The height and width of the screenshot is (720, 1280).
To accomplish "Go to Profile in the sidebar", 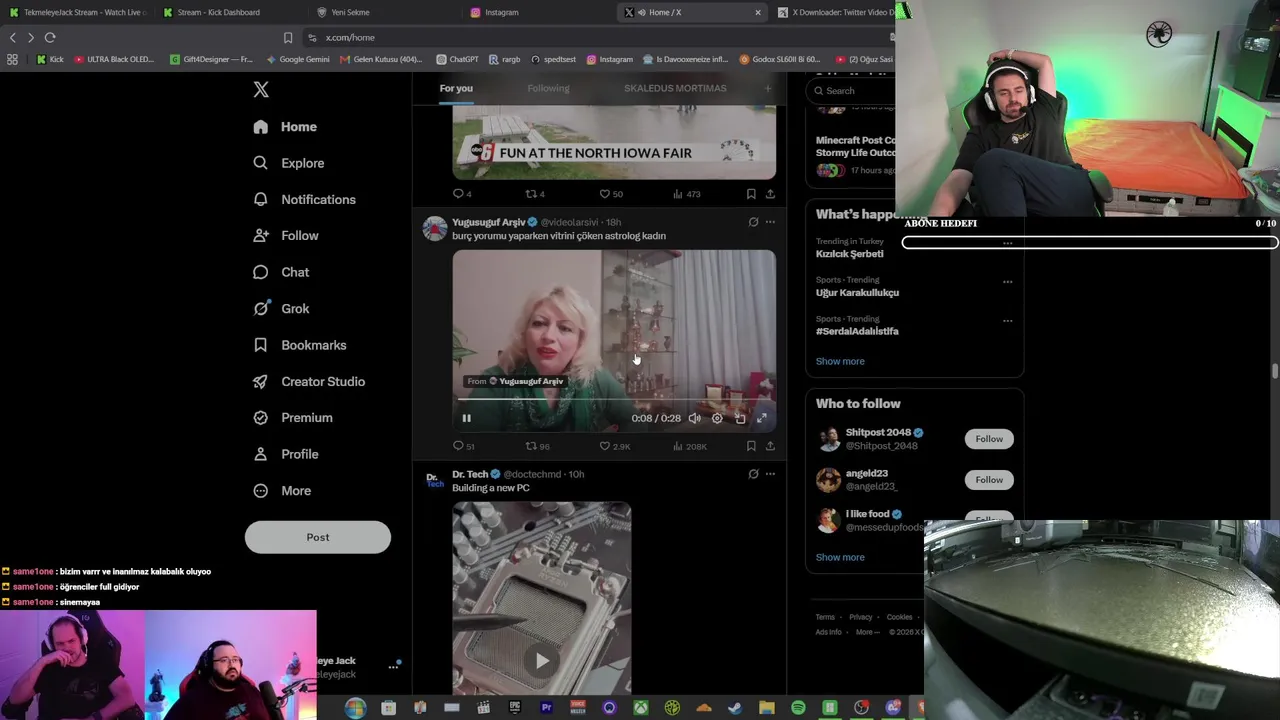I will (x=286, y=454).
